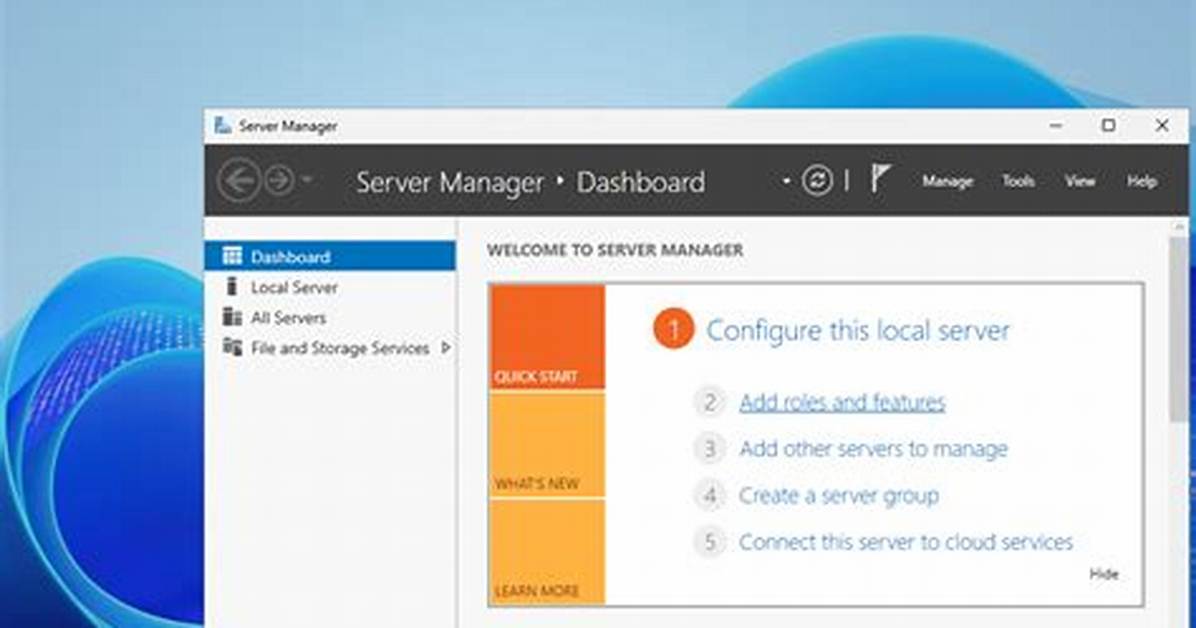This screenshot has width=1196, height=628.
Task: Select the QUICK START tile
Action: click(547, 337)
